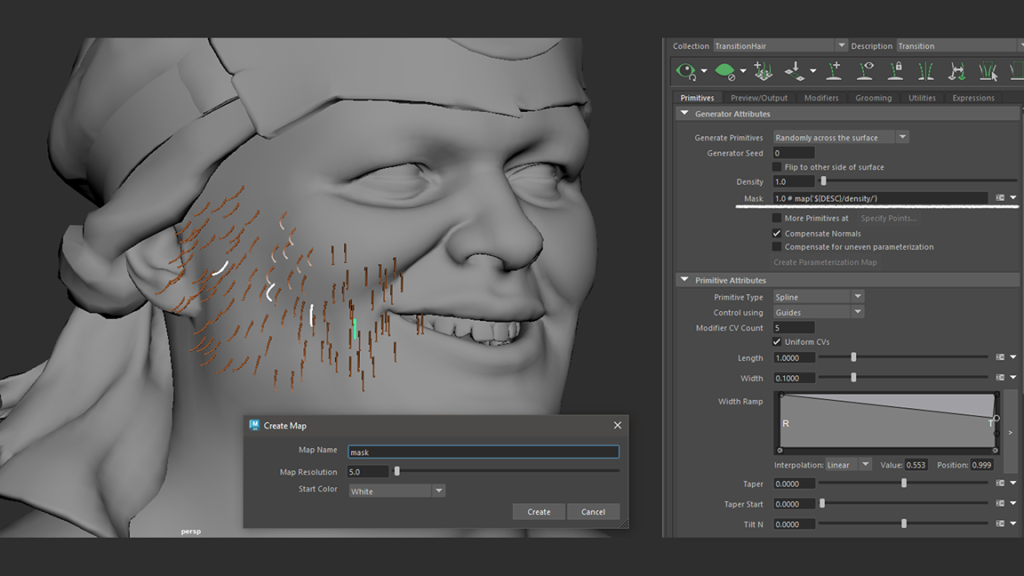Viewport: 1024px width, 576px height.
Task: Click the clear preview leaf icon
Action: pyautogui.click(x=724, y=71)
